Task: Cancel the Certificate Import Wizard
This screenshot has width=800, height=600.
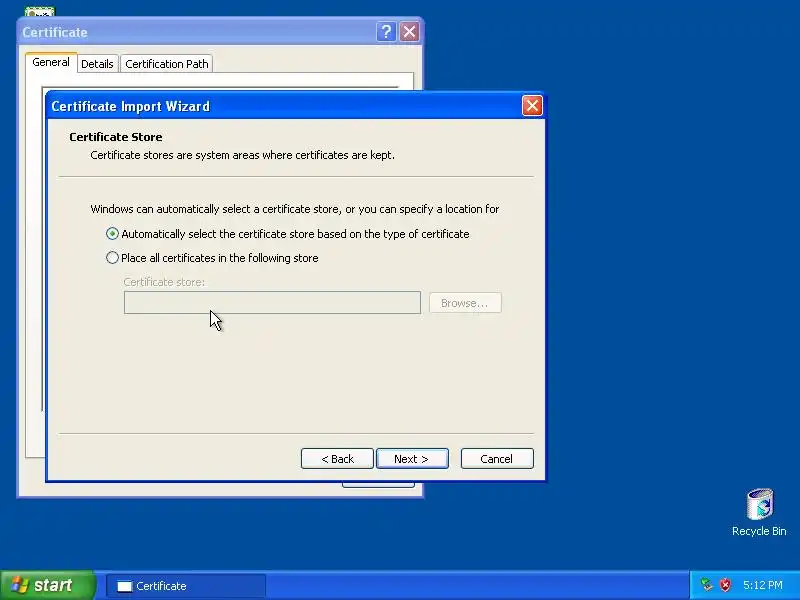Action: [x=497, y=459]
